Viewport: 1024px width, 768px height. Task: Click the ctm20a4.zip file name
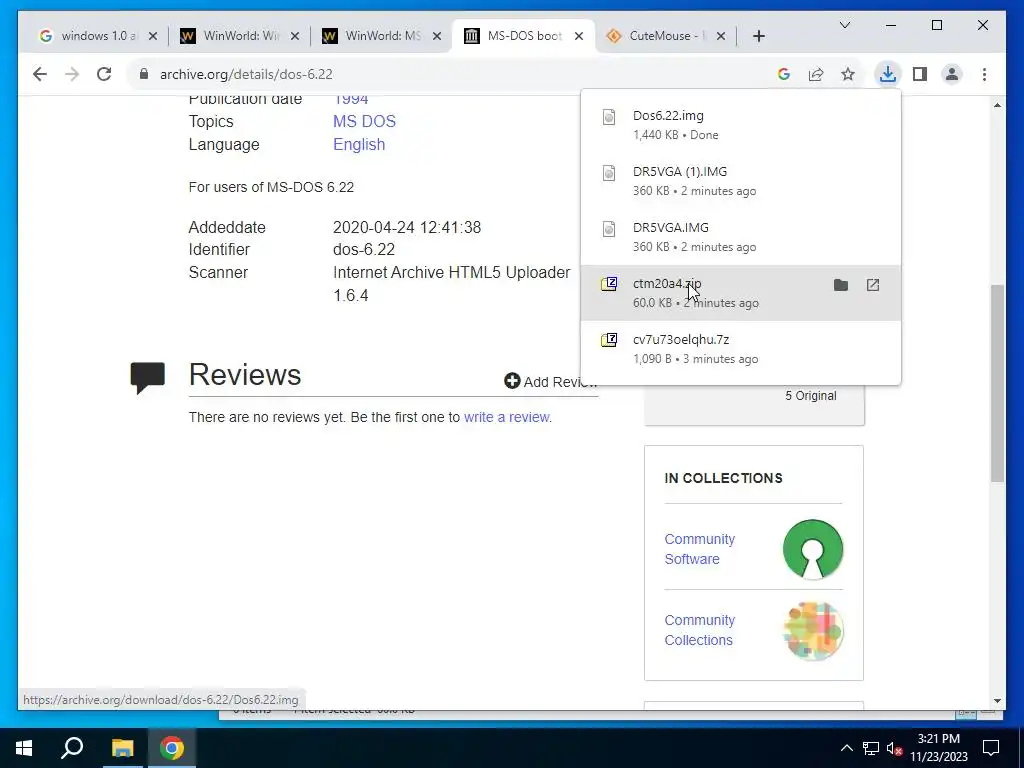(667, 283)
